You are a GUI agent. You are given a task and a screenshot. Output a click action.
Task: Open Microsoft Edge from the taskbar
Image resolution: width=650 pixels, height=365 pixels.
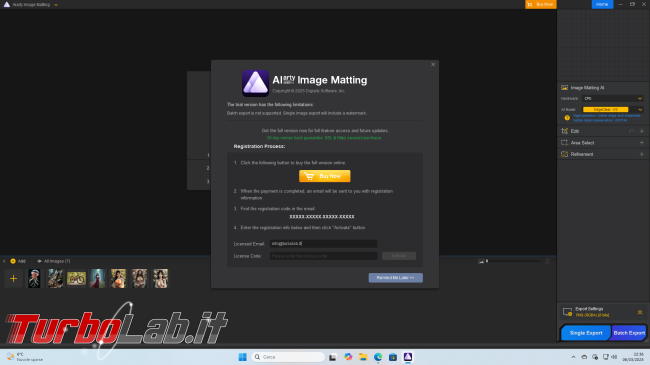pos(378,357)
